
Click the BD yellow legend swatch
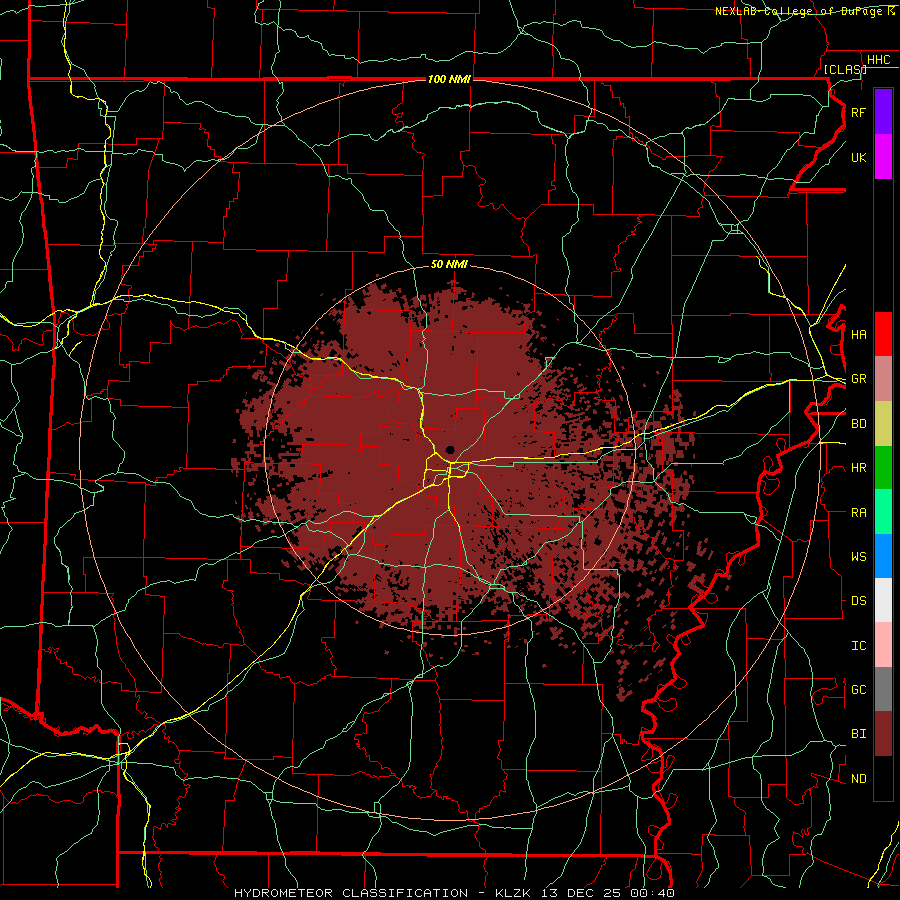tap(883, 424)
